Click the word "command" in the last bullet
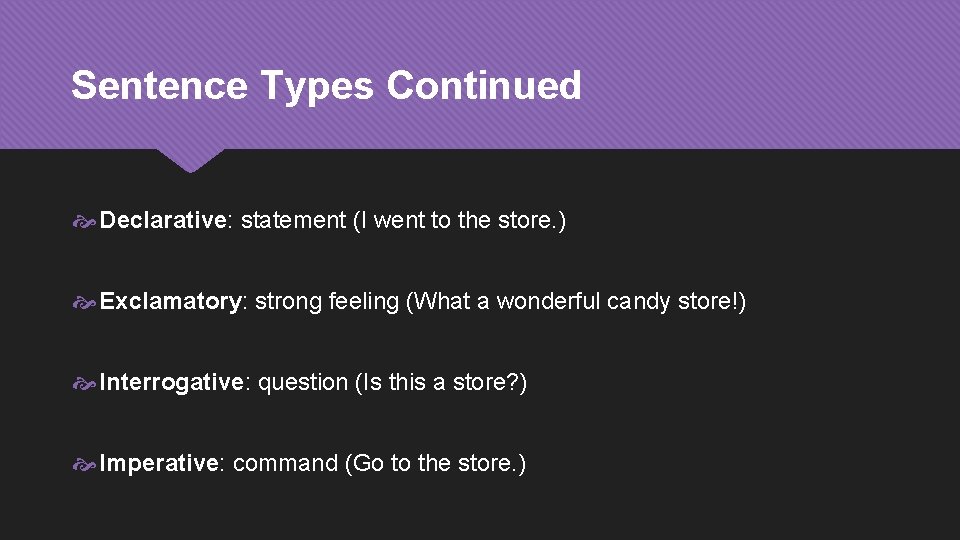960x540 pixels. [285, 464]
